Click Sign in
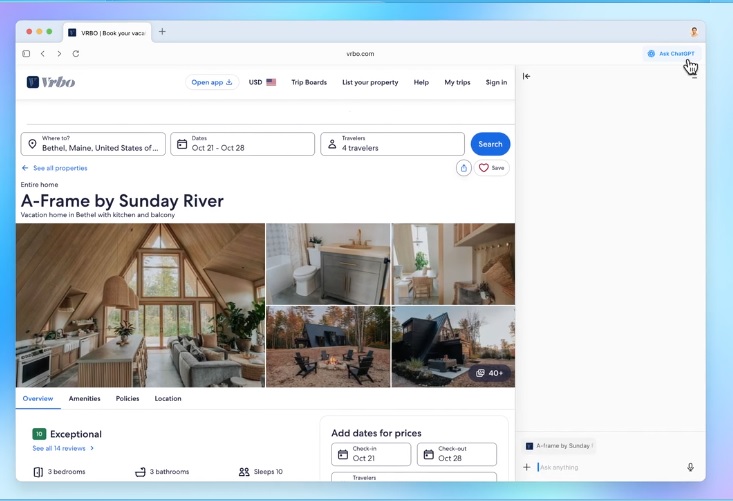The image size is (733, 501). point(496,82)
